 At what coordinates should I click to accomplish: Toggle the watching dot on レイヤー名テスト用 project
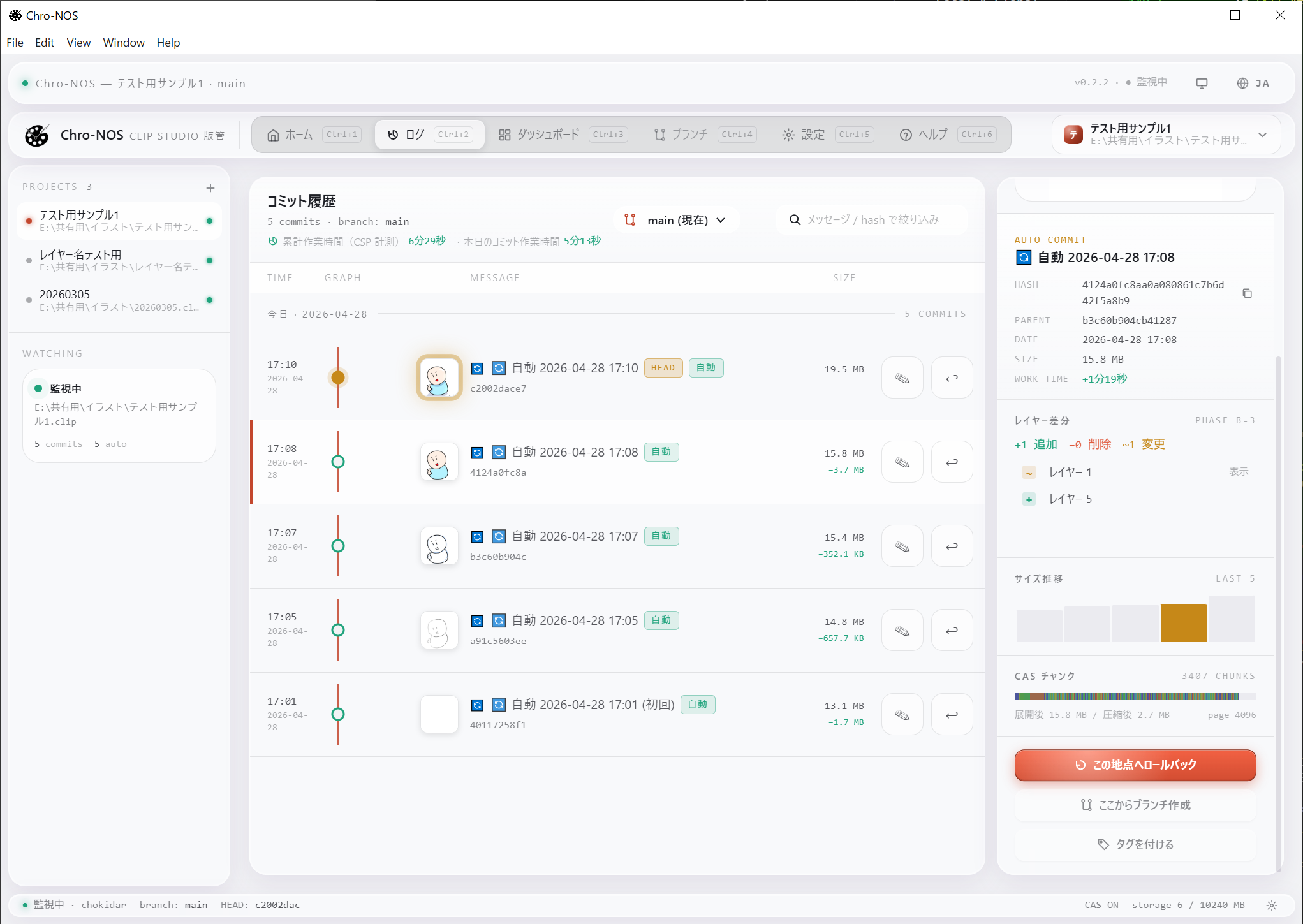[x=210, y=260]
